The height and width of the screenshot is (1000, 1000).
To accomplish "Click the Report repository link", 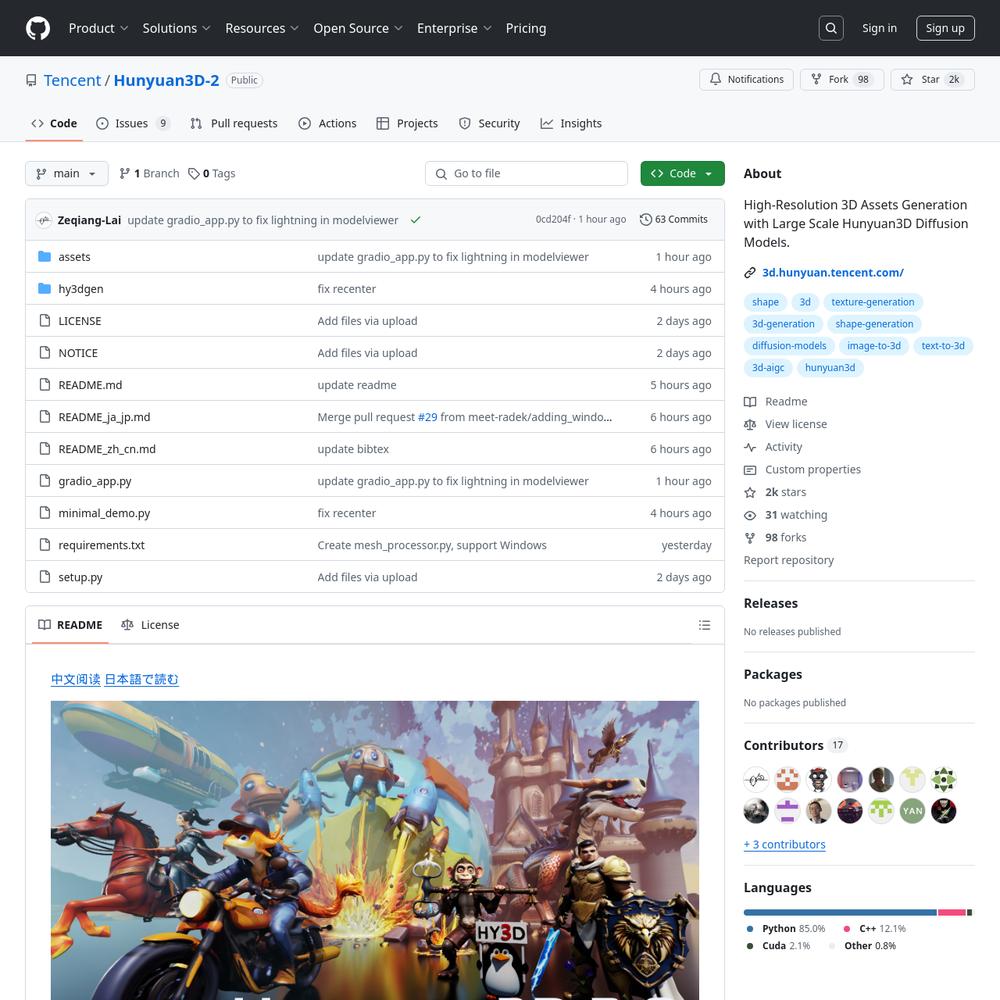I will [x=788, y=560].
